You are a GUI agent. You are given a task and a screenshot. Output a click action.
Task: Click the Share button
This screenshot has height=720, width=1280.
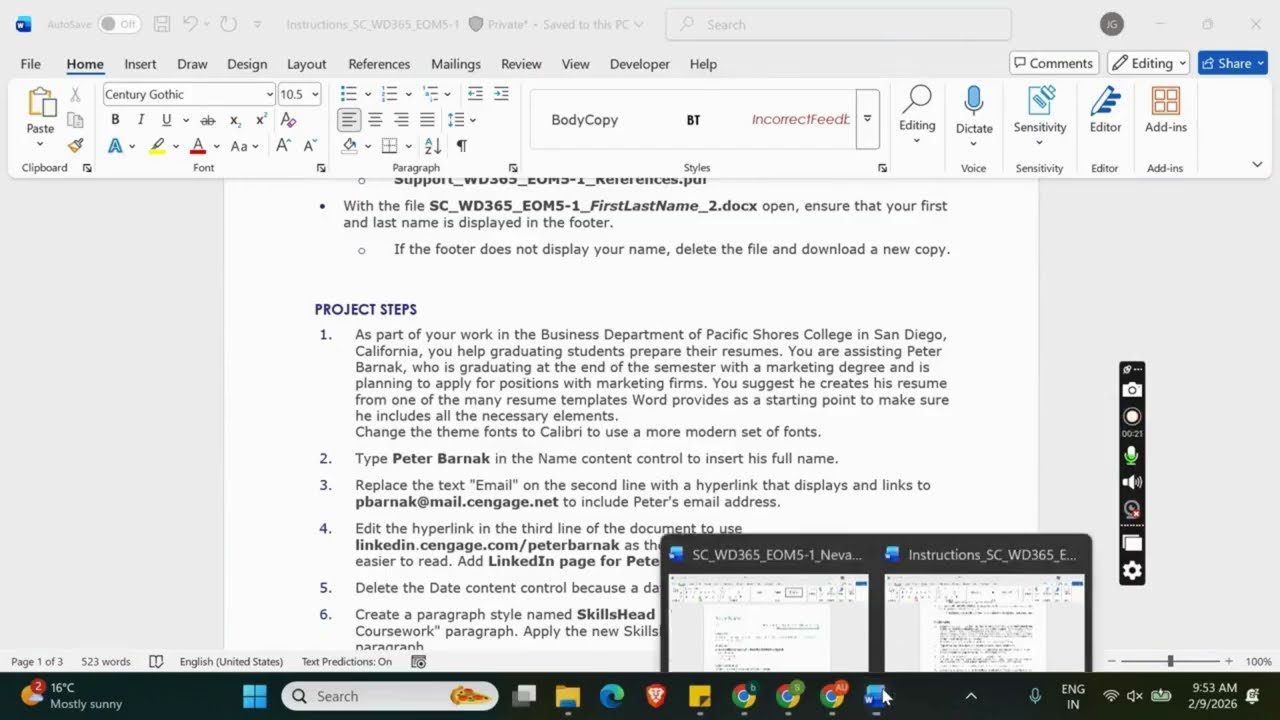tap(1233, 63)
